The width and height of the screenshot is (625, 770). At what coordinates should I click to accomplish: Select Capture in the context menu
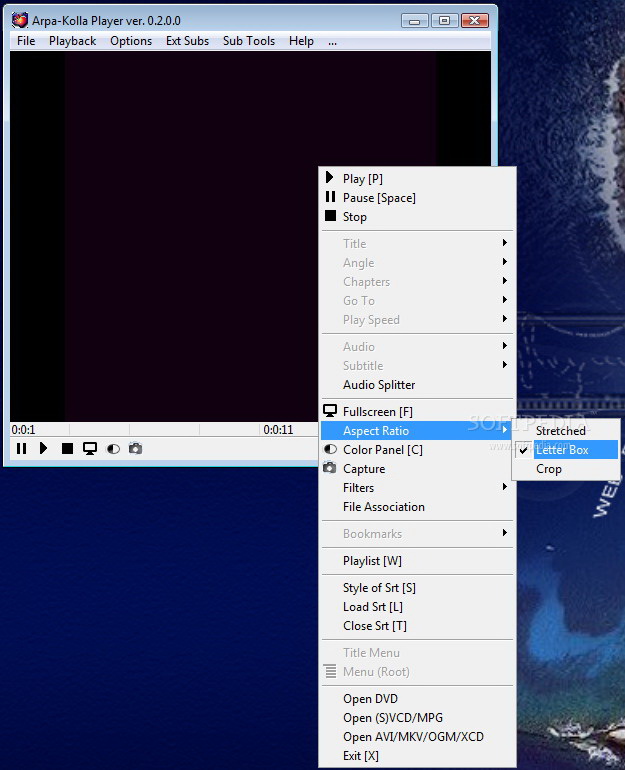[x=364, y=469]
